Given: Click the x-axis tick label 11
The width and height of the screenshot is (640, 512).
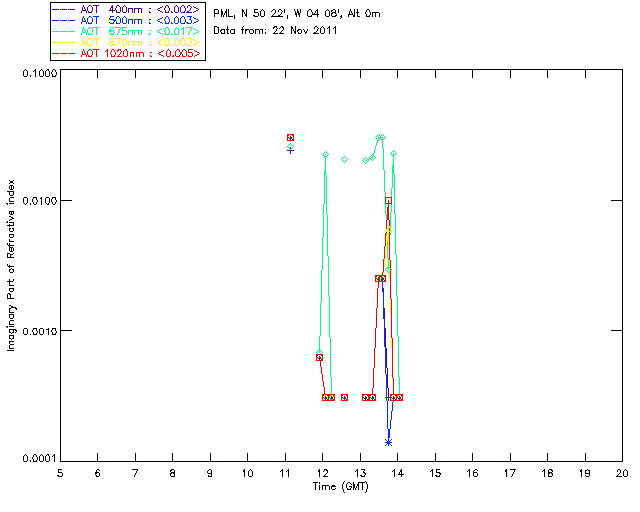Looking at the screenshot, I should 285,473.
